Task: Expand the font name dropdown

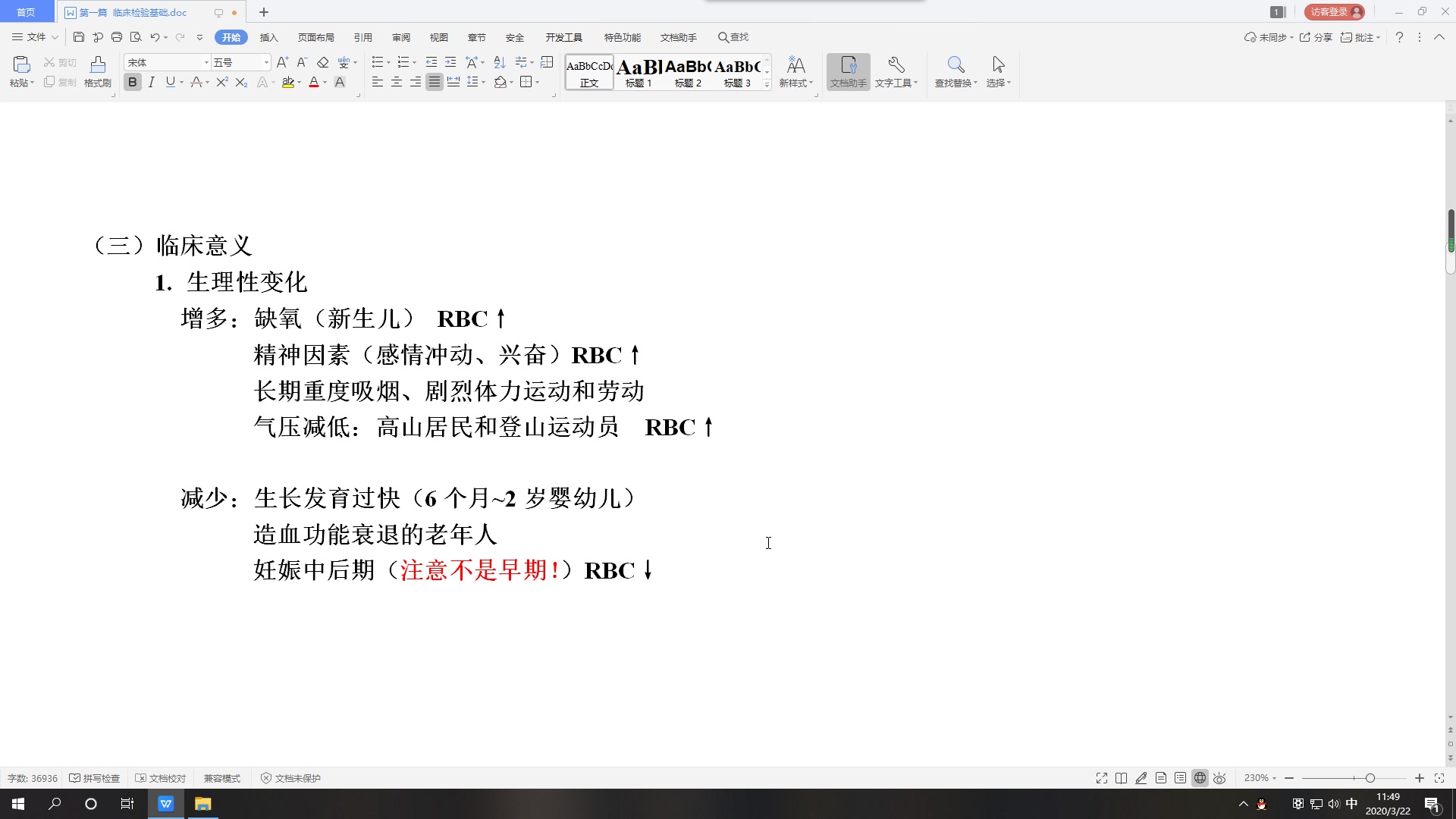Action: click(206, 62)
